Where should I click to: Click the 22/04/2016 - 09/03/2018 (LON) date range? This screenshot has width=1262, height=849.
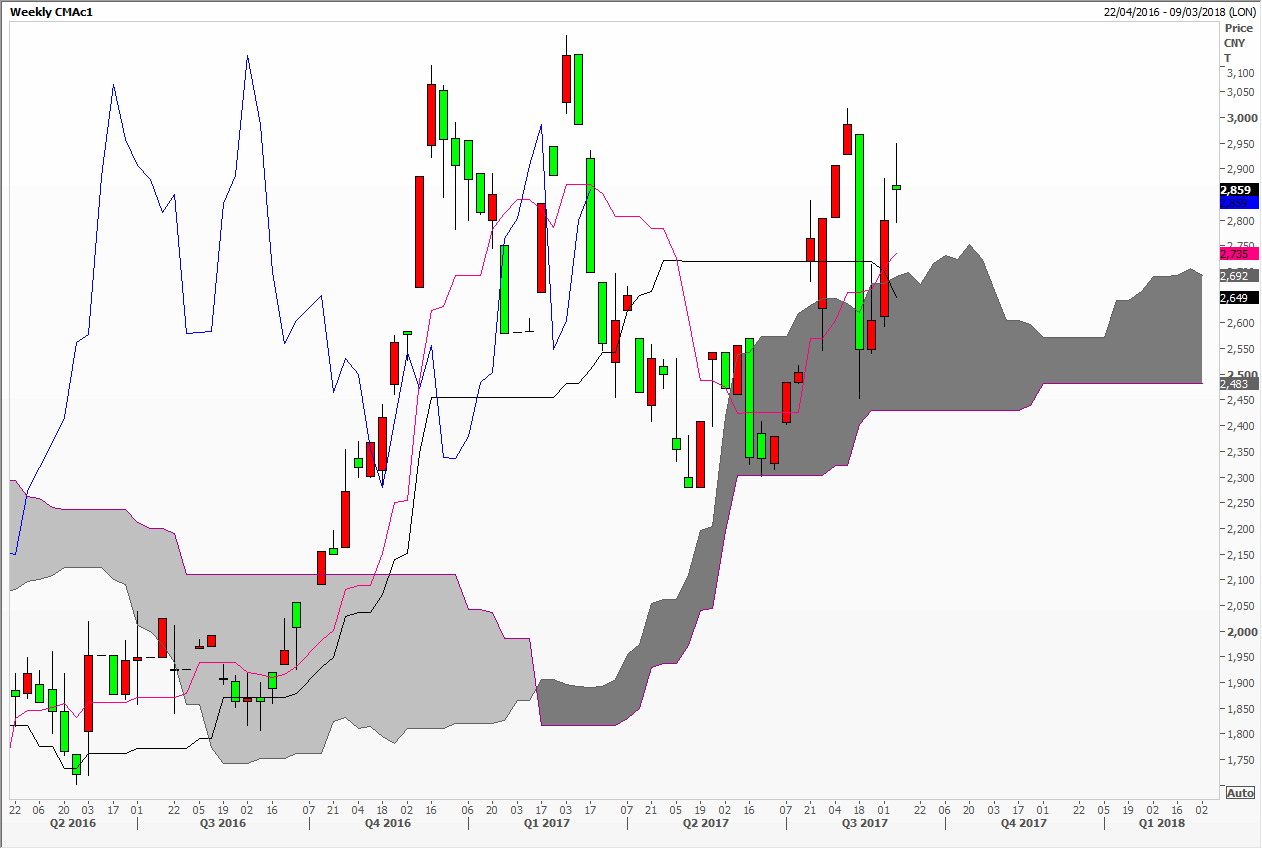1180,12
